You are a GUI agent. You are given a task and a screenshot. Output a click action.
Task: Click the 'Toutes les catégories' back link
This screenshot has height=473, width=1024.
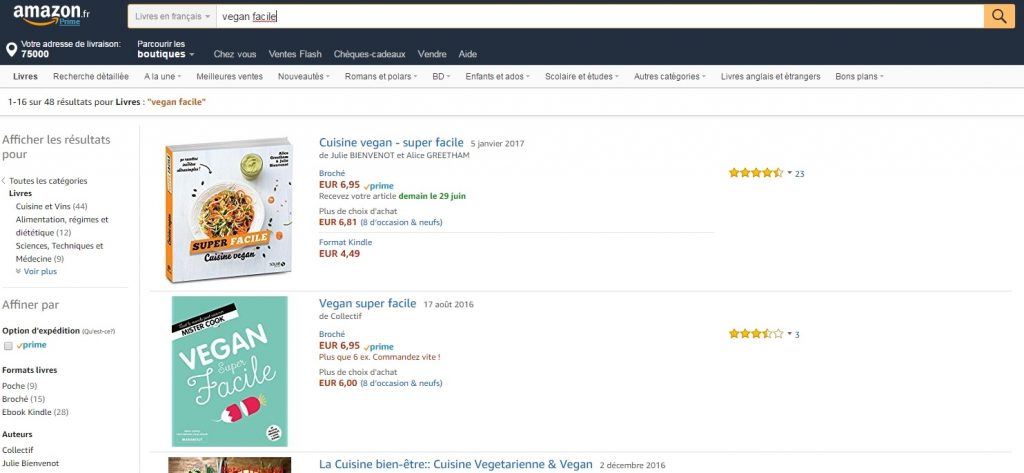(x=48, y=181)
